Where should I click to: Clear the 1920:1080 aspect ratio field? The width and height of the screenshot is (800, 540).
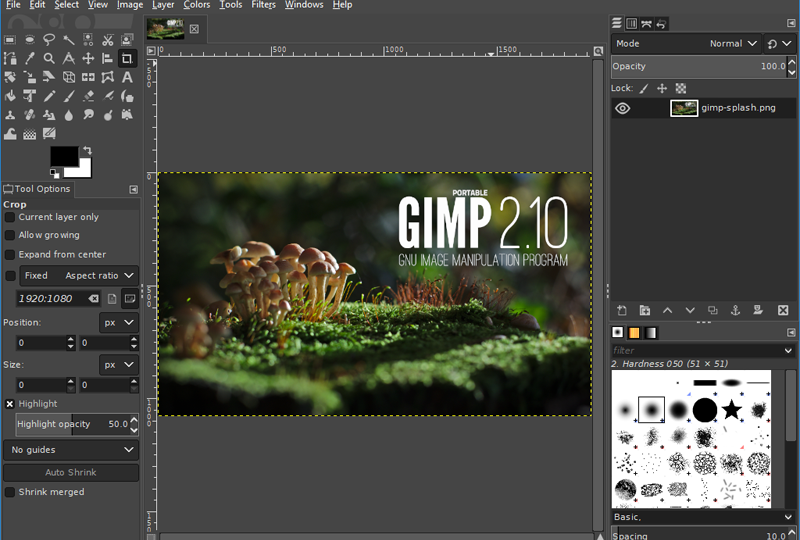[x=93, y=299]
